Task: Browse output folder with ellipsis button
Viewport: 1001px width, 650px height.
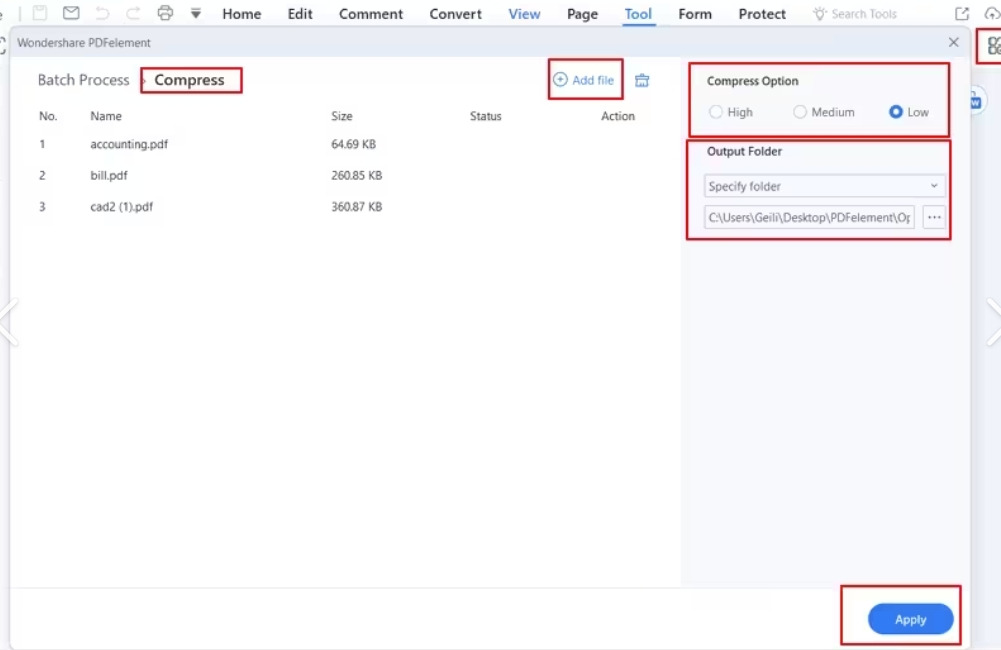Action: pyautogui.click(x=934, y=217)
